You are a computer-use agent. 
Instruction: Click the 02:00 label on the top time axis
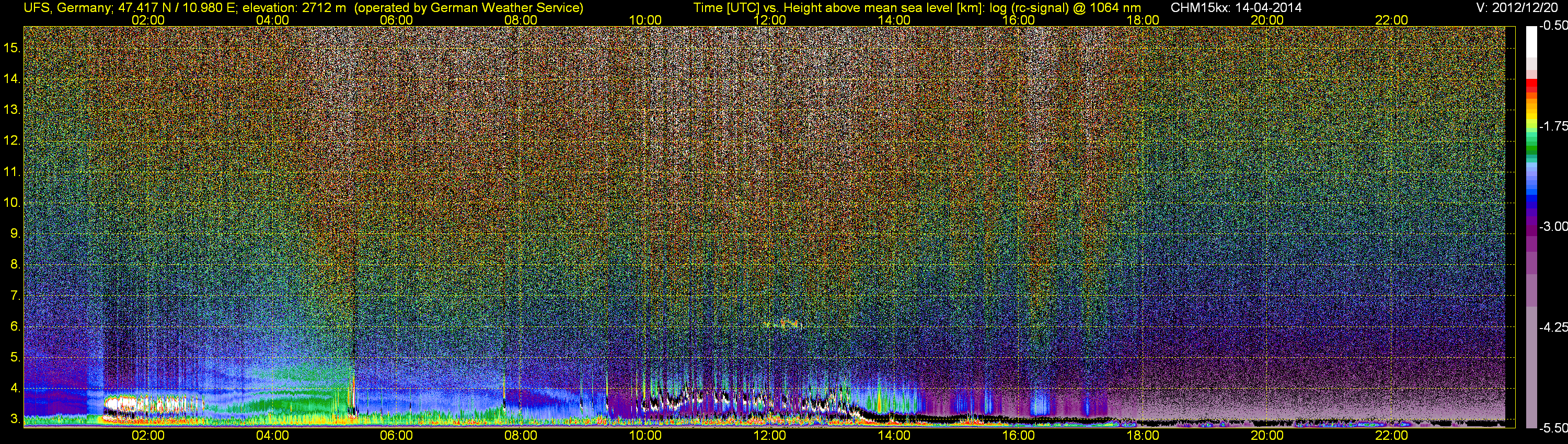pyautogui.click(x=148, y=20)
